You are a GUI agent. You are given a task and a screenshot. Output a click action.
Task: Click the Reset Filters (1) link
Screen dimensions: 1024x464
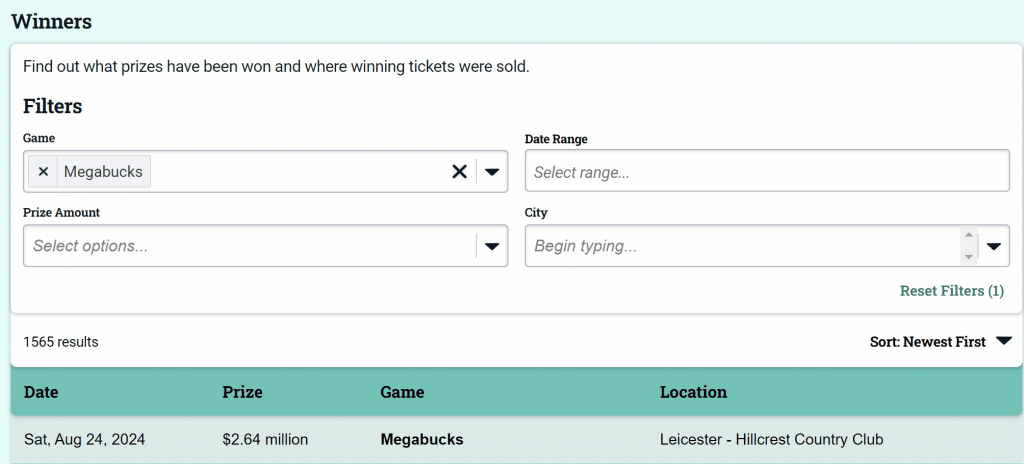click(x=951, y=291)
